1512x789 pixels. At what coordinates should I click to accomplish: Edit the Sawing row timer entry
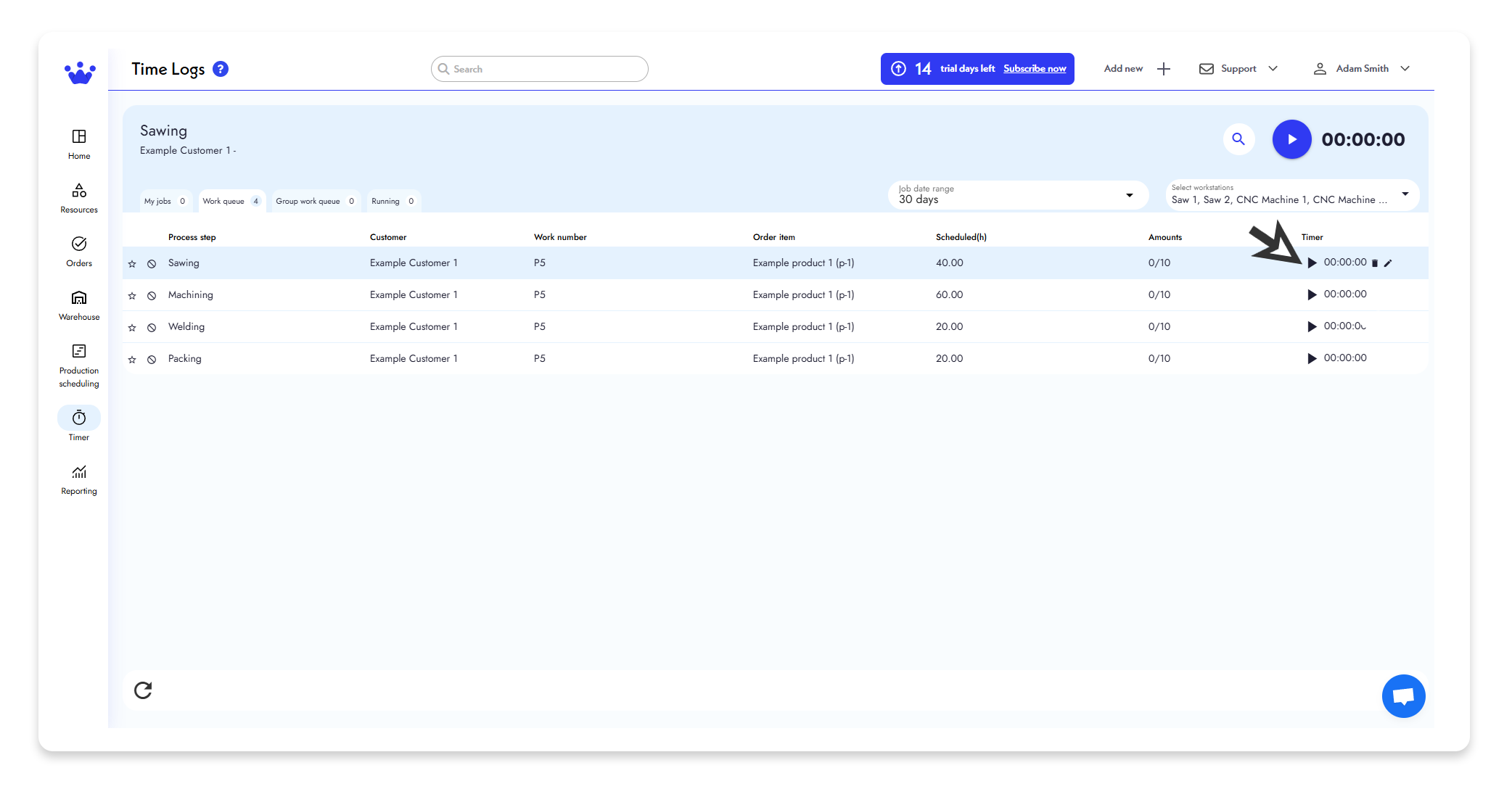click(x=1389, y=263)
